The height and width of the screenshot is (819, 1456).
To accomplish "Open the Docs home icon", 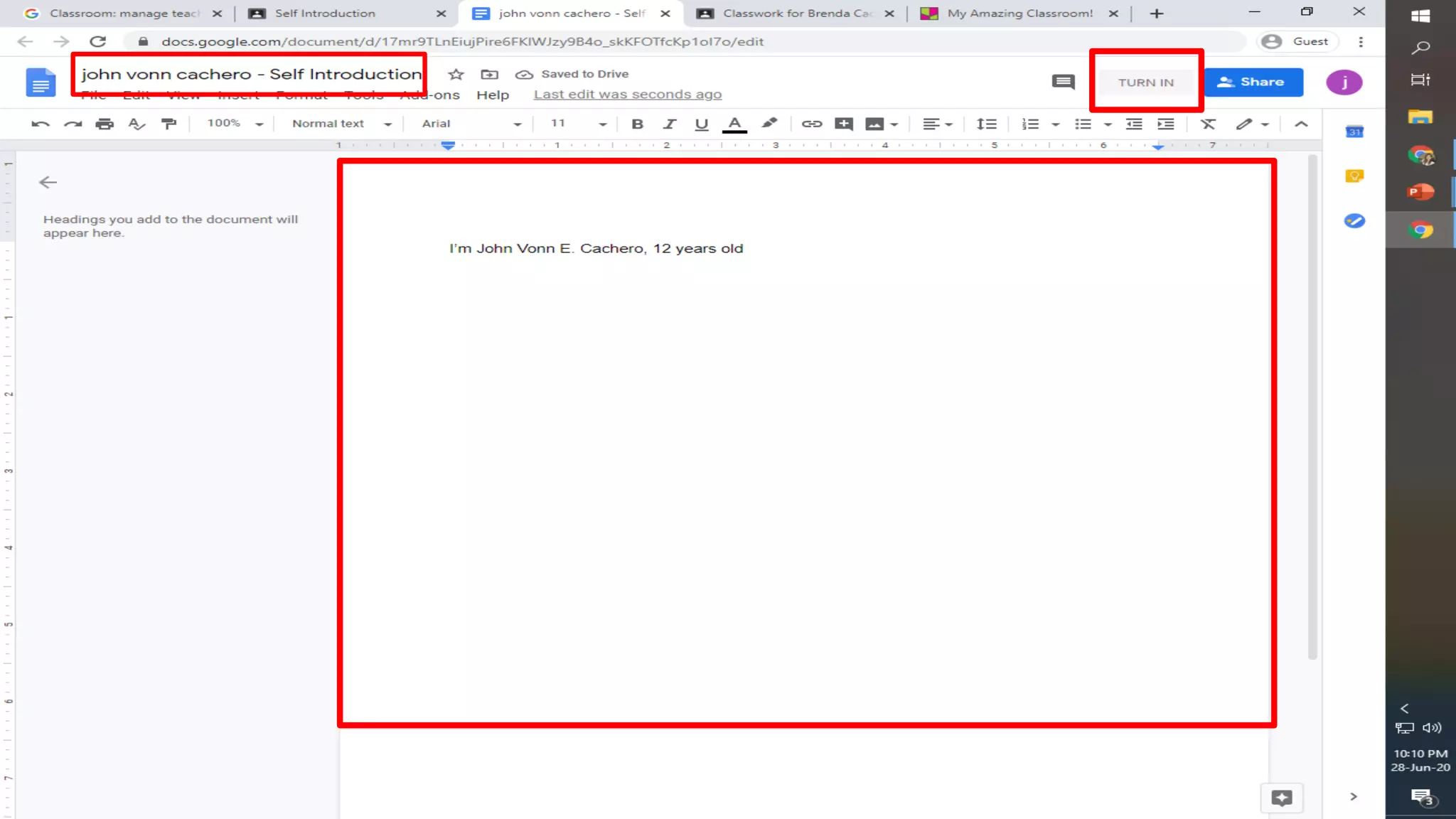I will (41, 82).
